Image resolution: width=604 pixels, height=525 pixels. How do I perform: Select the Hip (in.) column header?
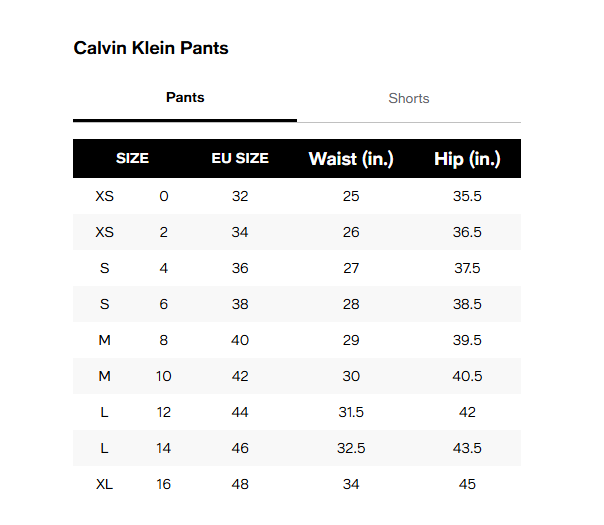(x=467, y=158)
